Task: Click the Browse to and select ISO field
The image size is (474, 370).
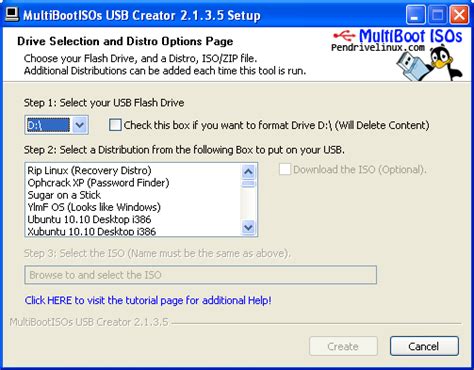Action: click(201, 275)
